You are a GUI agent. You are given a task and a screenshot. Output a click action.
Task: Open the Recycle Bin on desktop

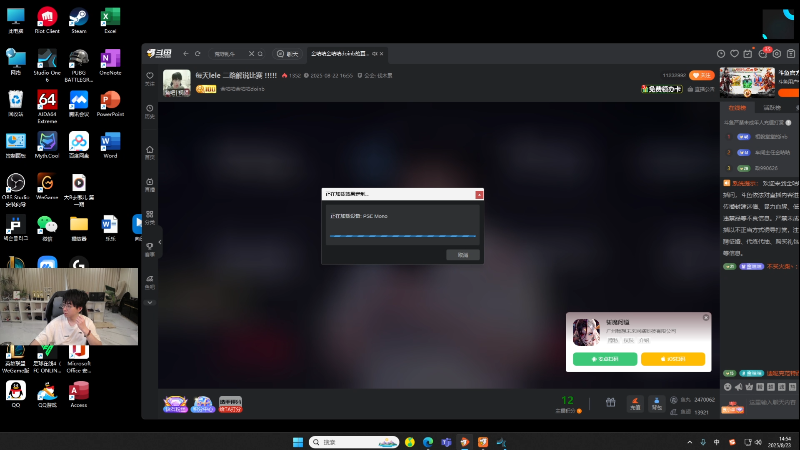15,104
